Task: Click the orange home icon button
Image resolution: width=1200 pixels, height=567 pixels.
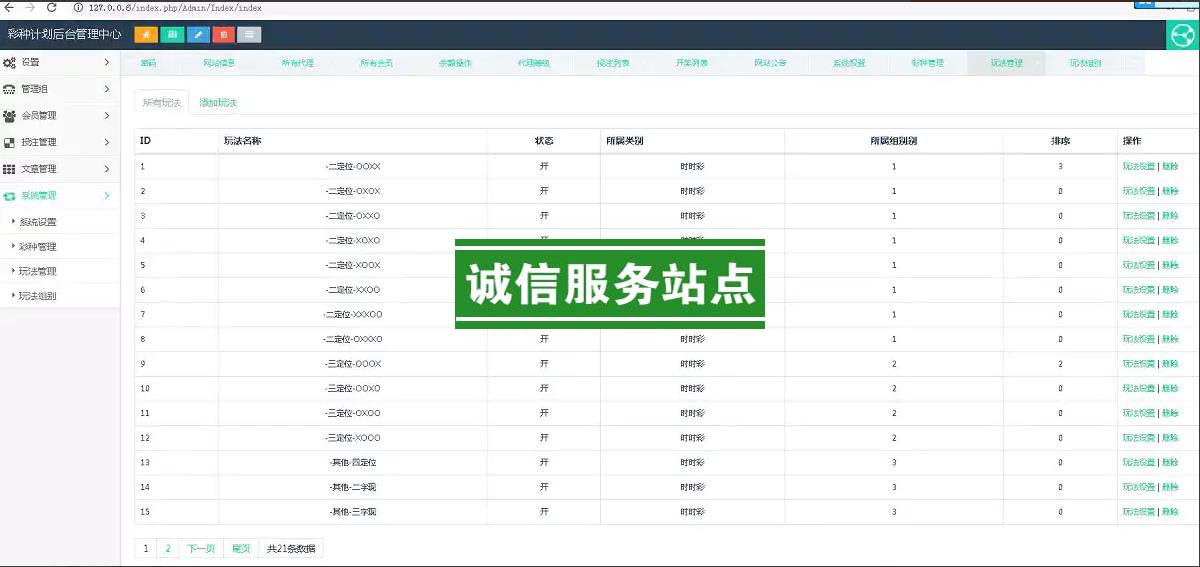Action: [146, 35]
